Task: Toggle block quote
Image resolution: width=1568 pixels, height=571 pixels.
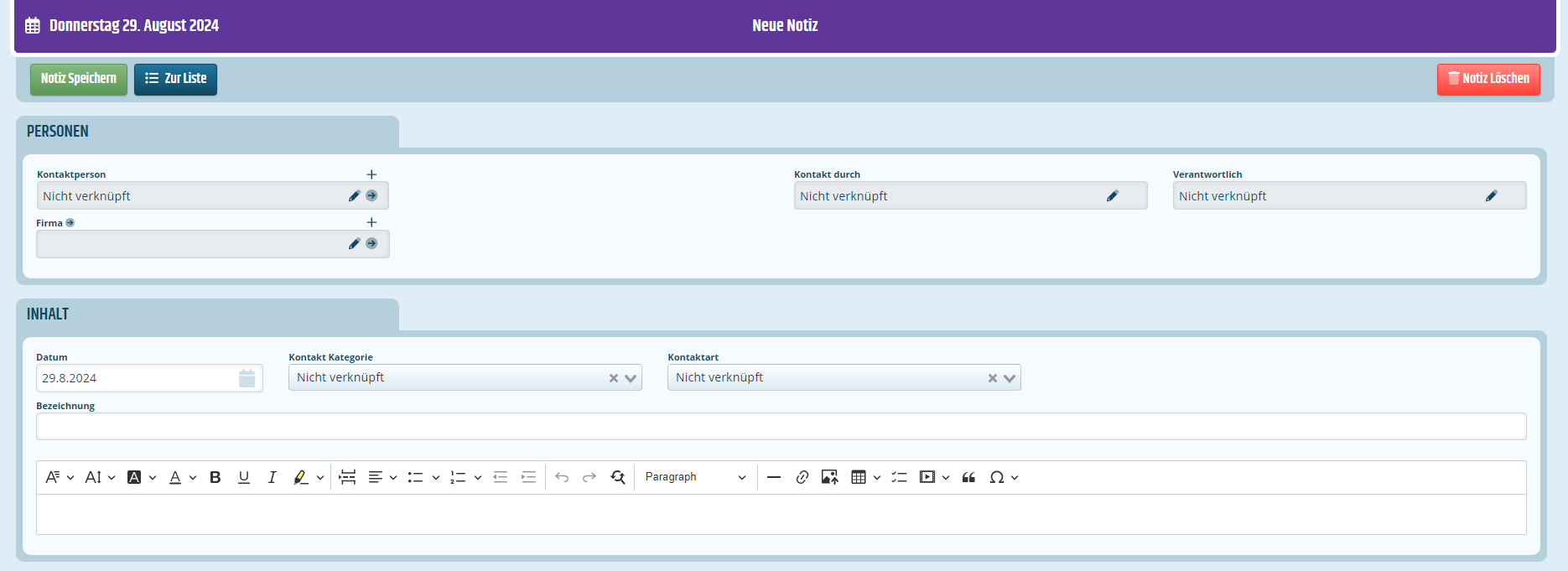Action: [968, 477]
